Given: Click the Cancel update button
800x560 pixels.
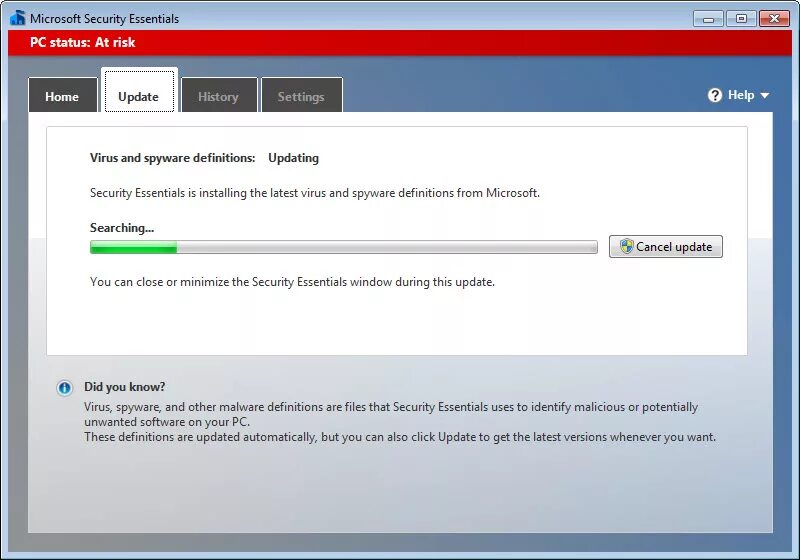Looking at the screenshot, I should 665,247.
